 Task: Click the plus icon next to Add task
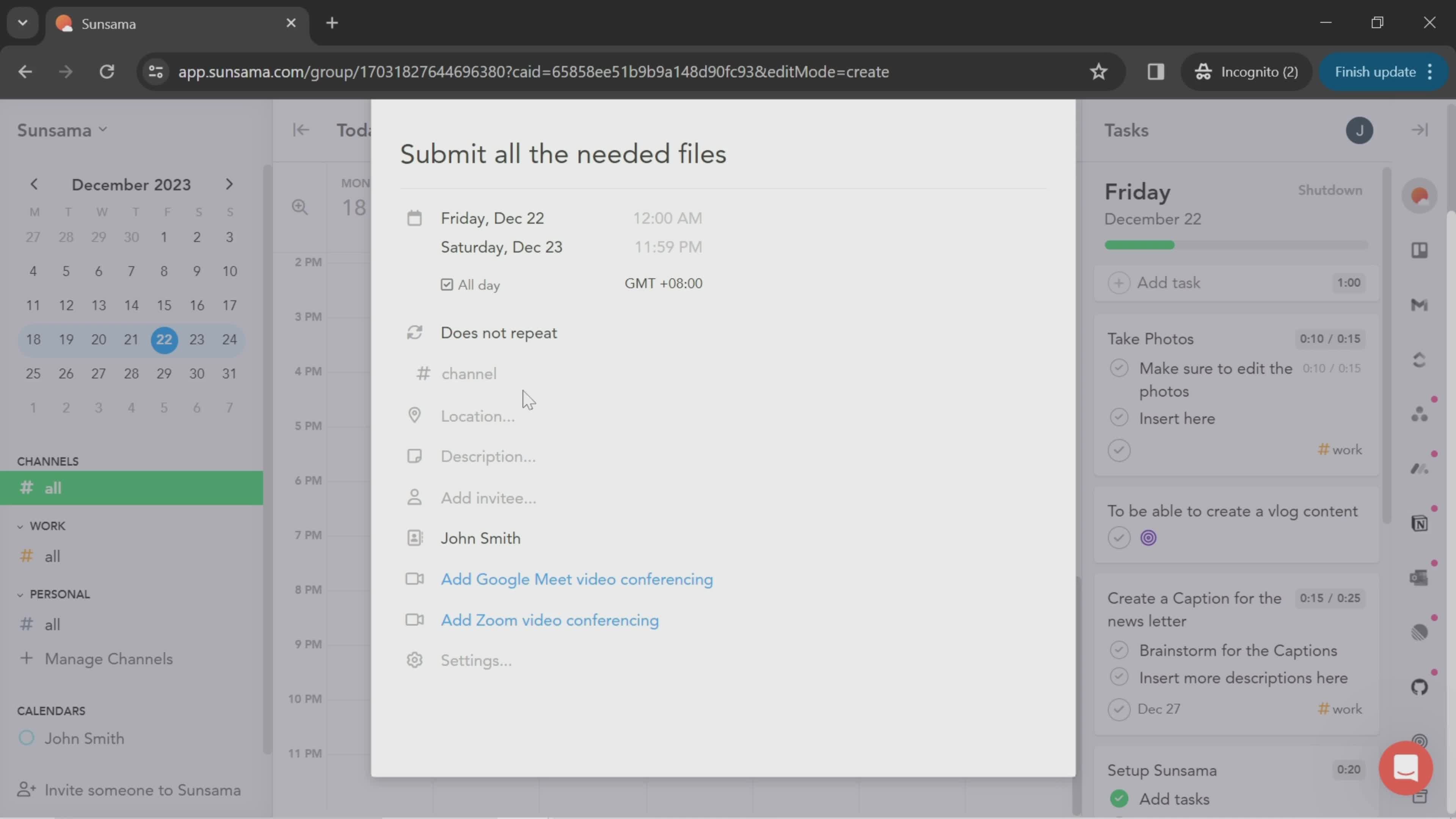(x=1119, y=282)
